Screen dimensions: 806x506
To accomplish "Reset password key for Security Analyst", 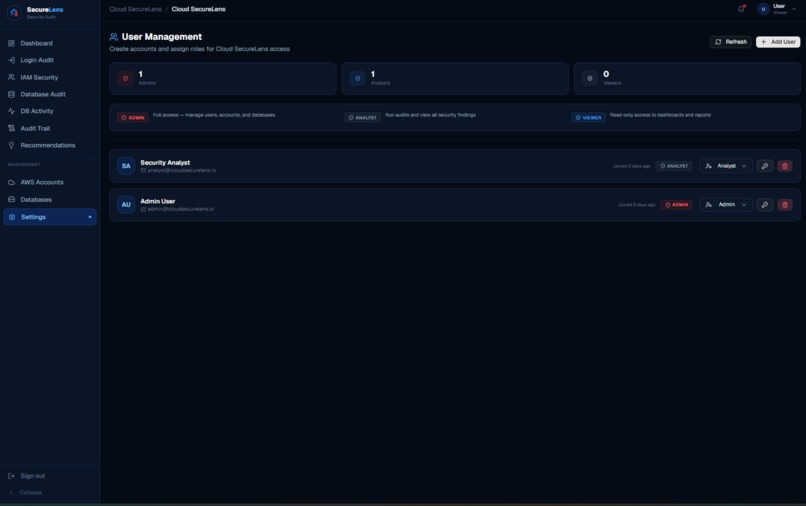I will pos(765,166).
